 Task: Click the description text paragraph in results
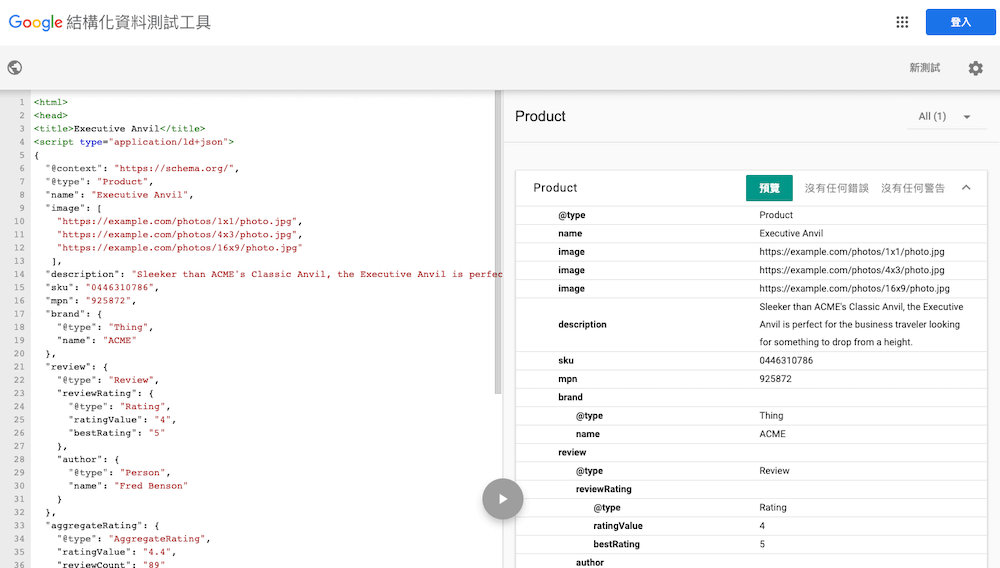(x=861, y=324)
